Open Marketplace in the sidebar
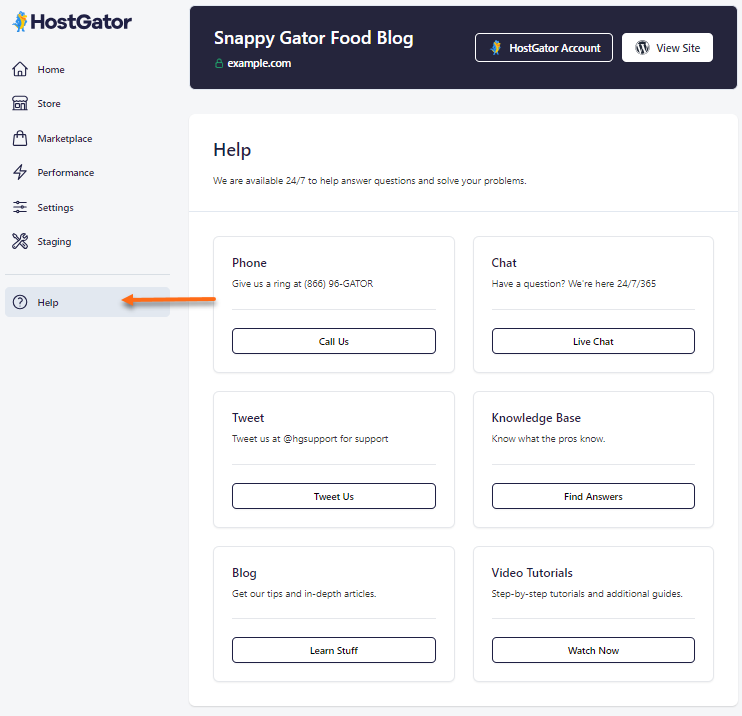742x716 pixels. [x=87, y=139]
